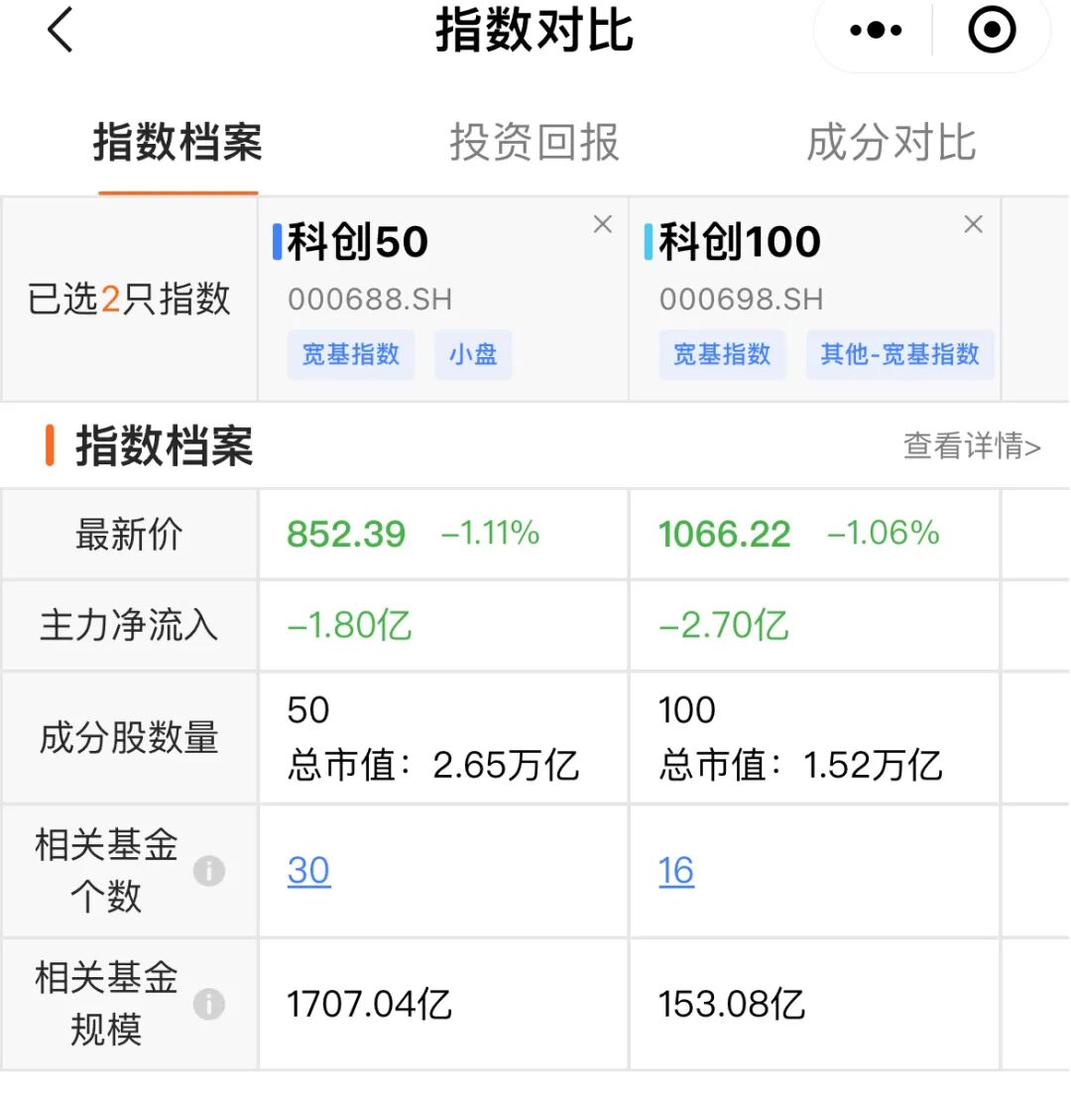This screenshot has height=1120, width=1071.
Task: Select fund scale 1707.04亿
Action: 369,1004
